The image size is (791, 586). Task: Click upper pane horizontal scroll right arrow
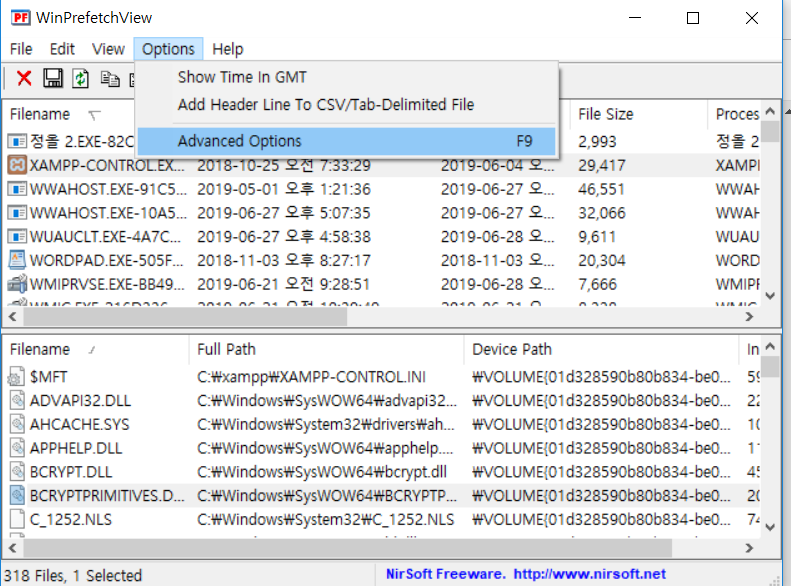pyautogui.click(x=749, y=317)
